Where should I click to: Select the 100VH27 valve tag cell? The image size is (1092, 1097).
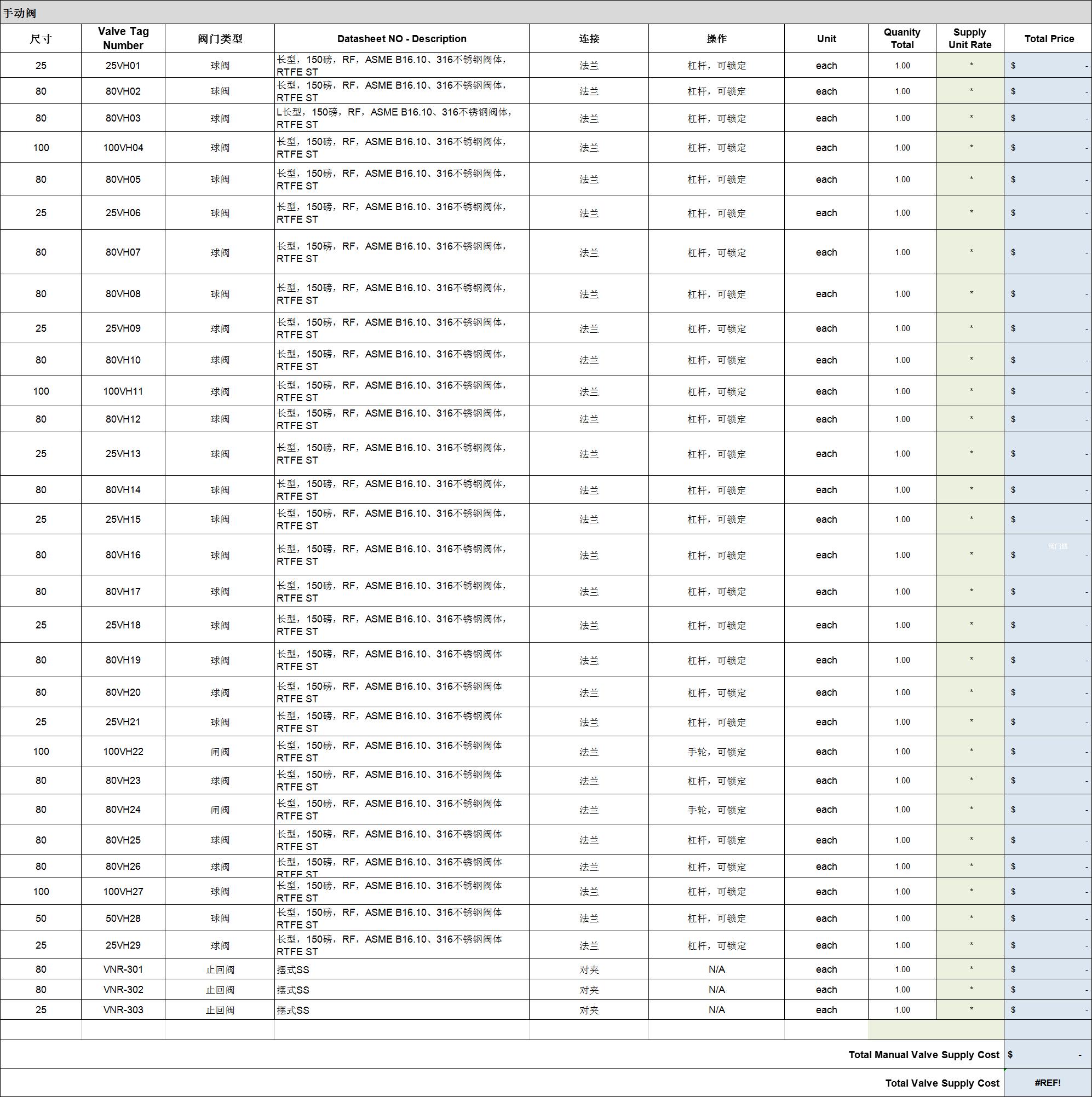coord(123,892)
